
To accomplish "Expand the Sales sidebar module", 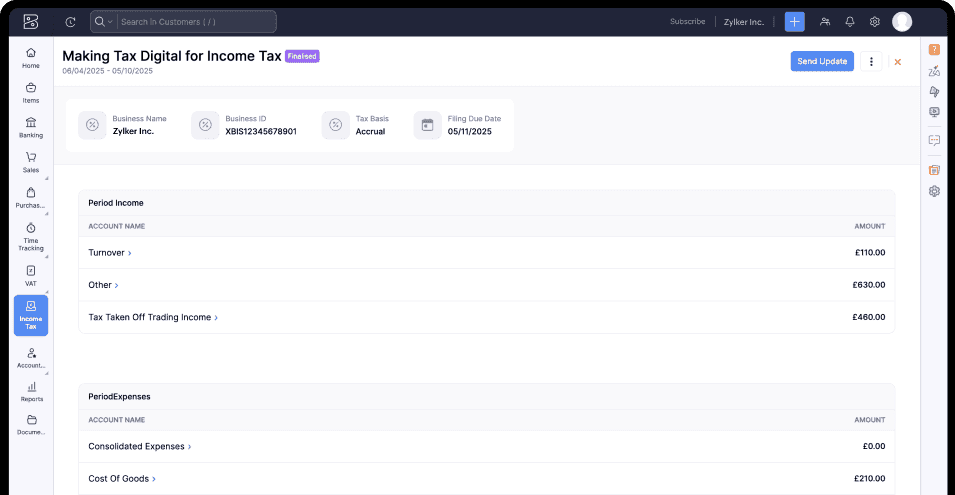I will point(31,162).
